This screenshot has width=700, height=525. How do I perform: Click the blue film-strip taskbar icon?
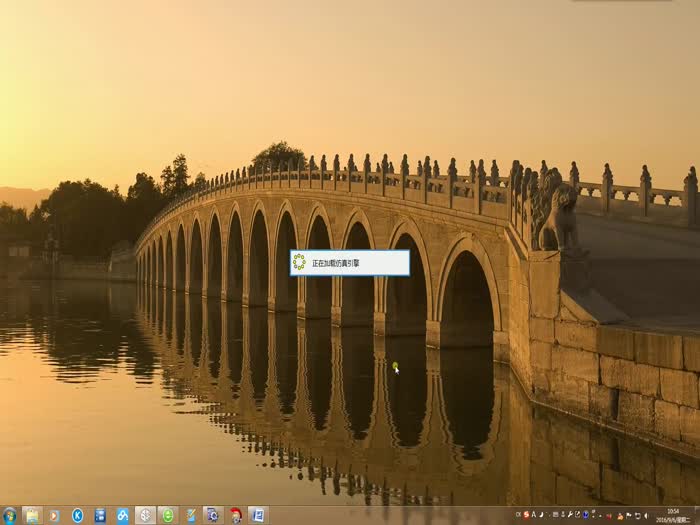pyautogui.click(x=100, y=515)
